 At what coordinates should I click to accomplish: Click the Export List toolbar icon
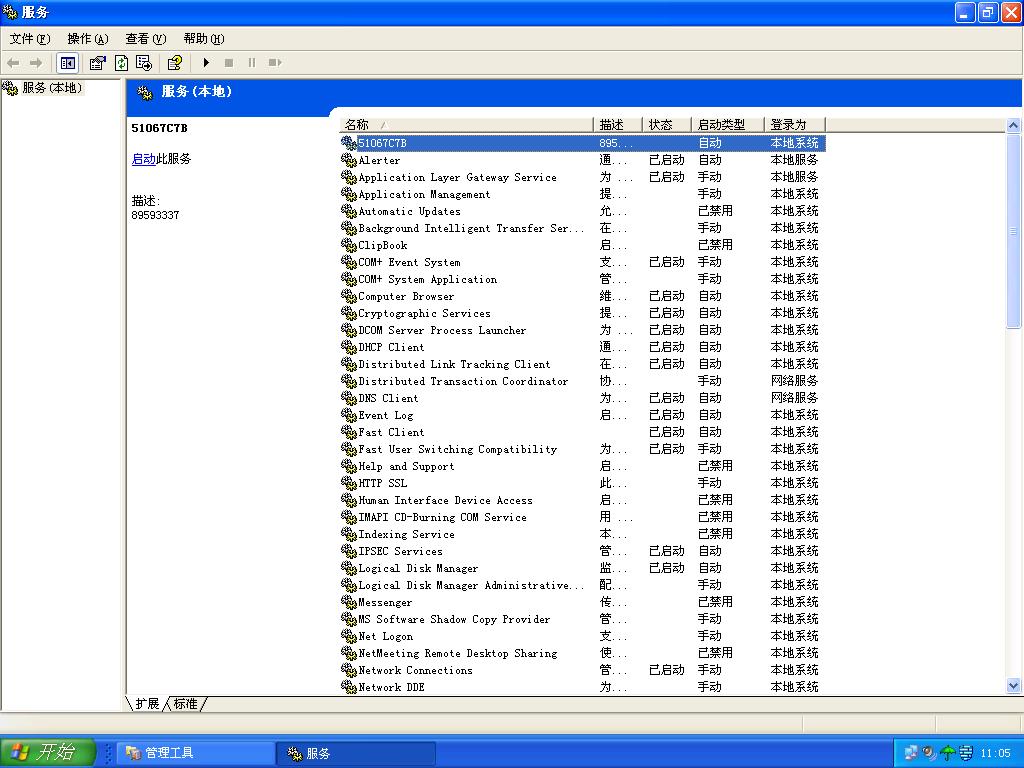click(x=144, y=63)
